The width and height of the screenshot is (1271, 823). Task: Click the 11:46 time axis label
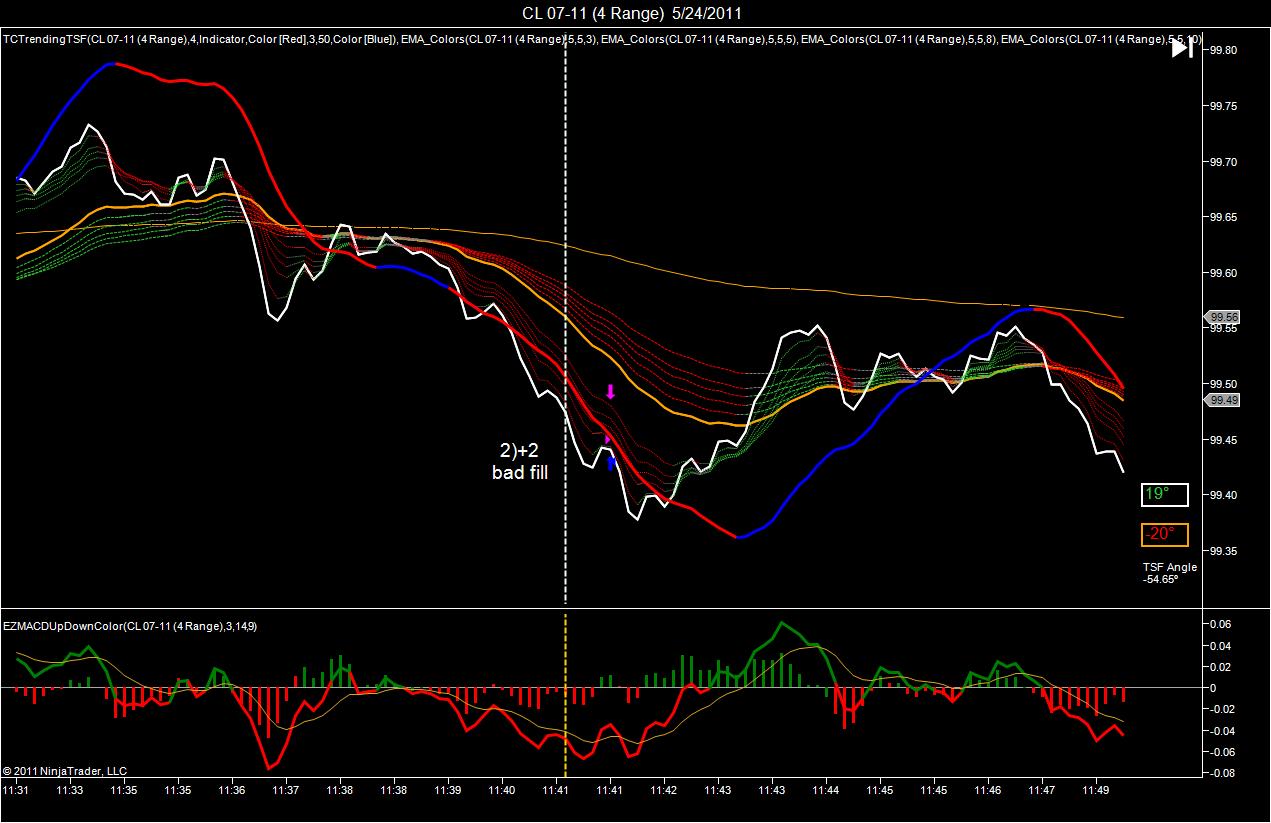coord(988,790)
